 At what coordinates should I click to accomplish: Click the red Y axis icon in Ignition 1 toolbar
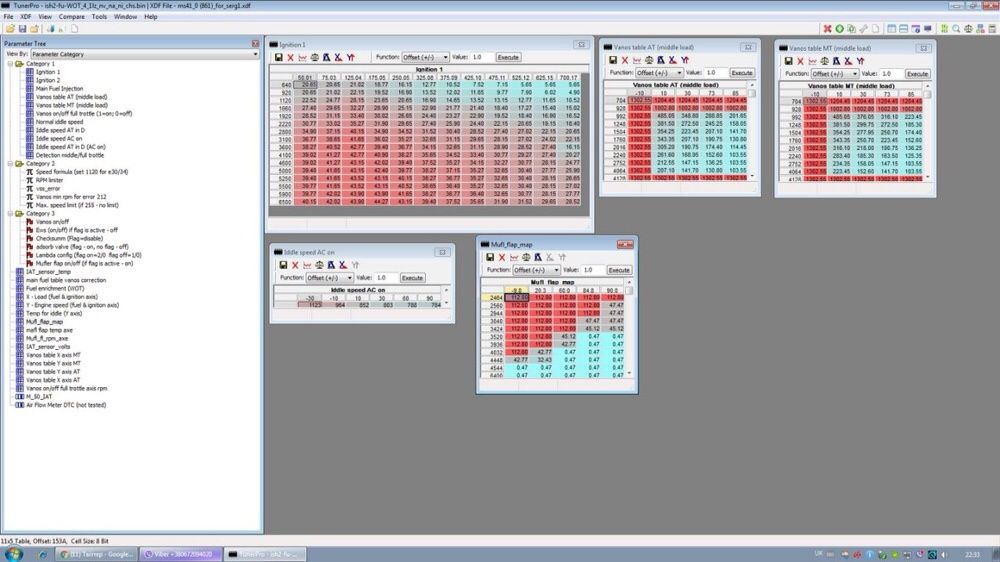click(x=350, y=57)
